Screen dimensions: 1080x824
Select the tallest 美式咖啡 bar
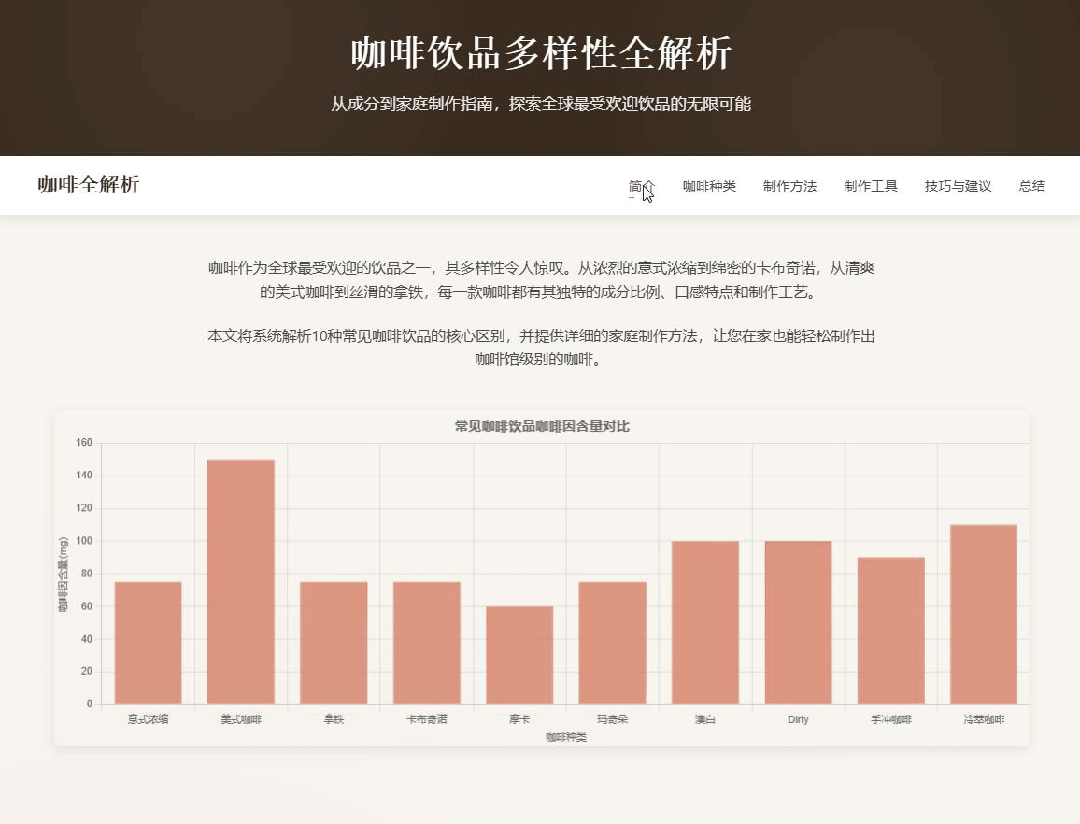(241, 581)
